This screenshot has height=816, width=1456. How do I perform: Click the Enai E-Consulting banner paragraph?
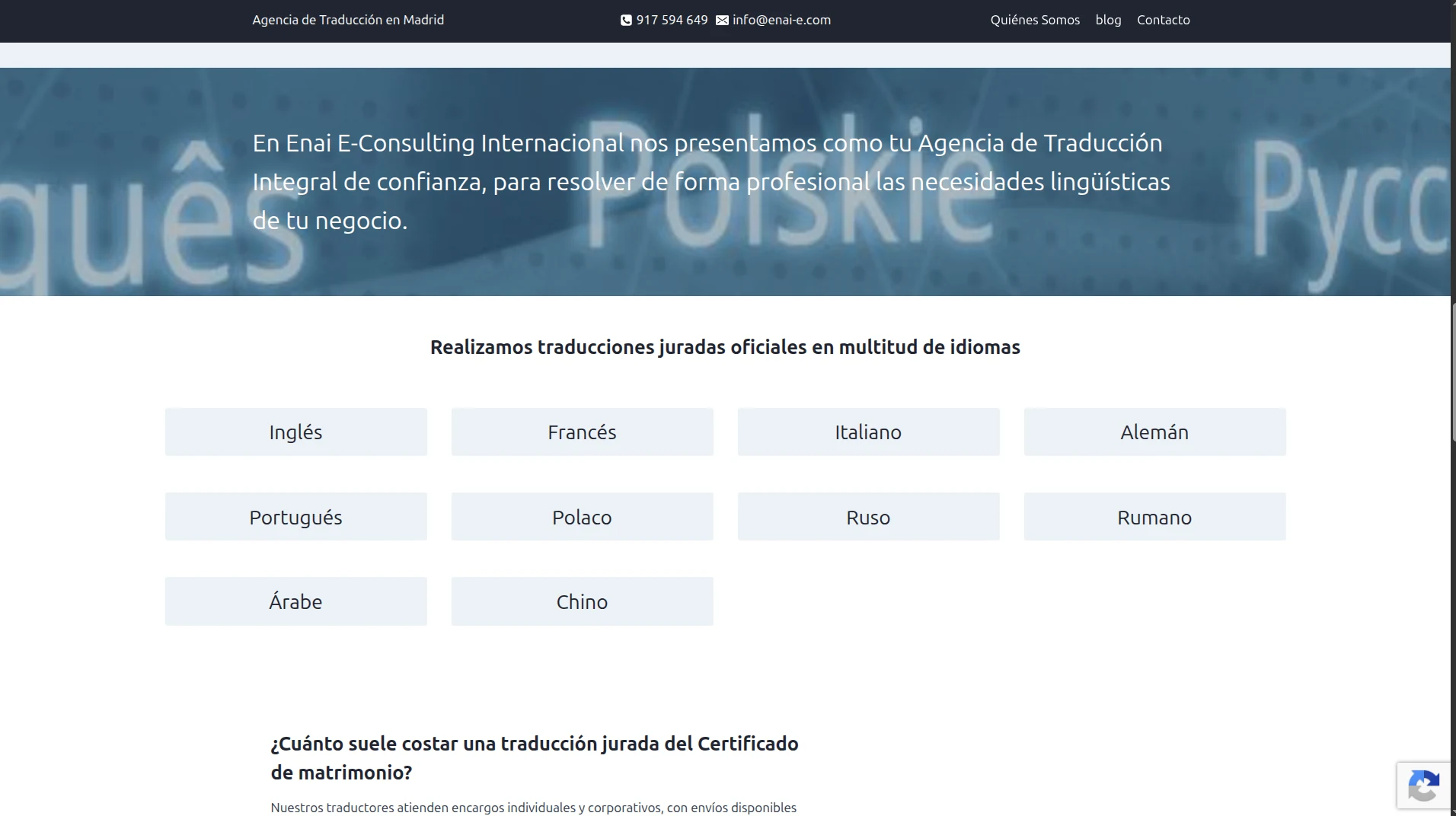711,182
